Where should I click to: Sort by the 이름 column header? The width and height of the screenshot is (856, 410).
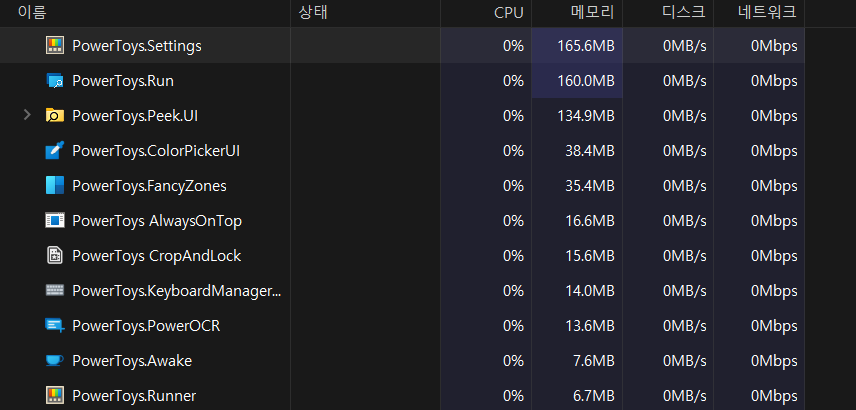click(x=32, y=13)
